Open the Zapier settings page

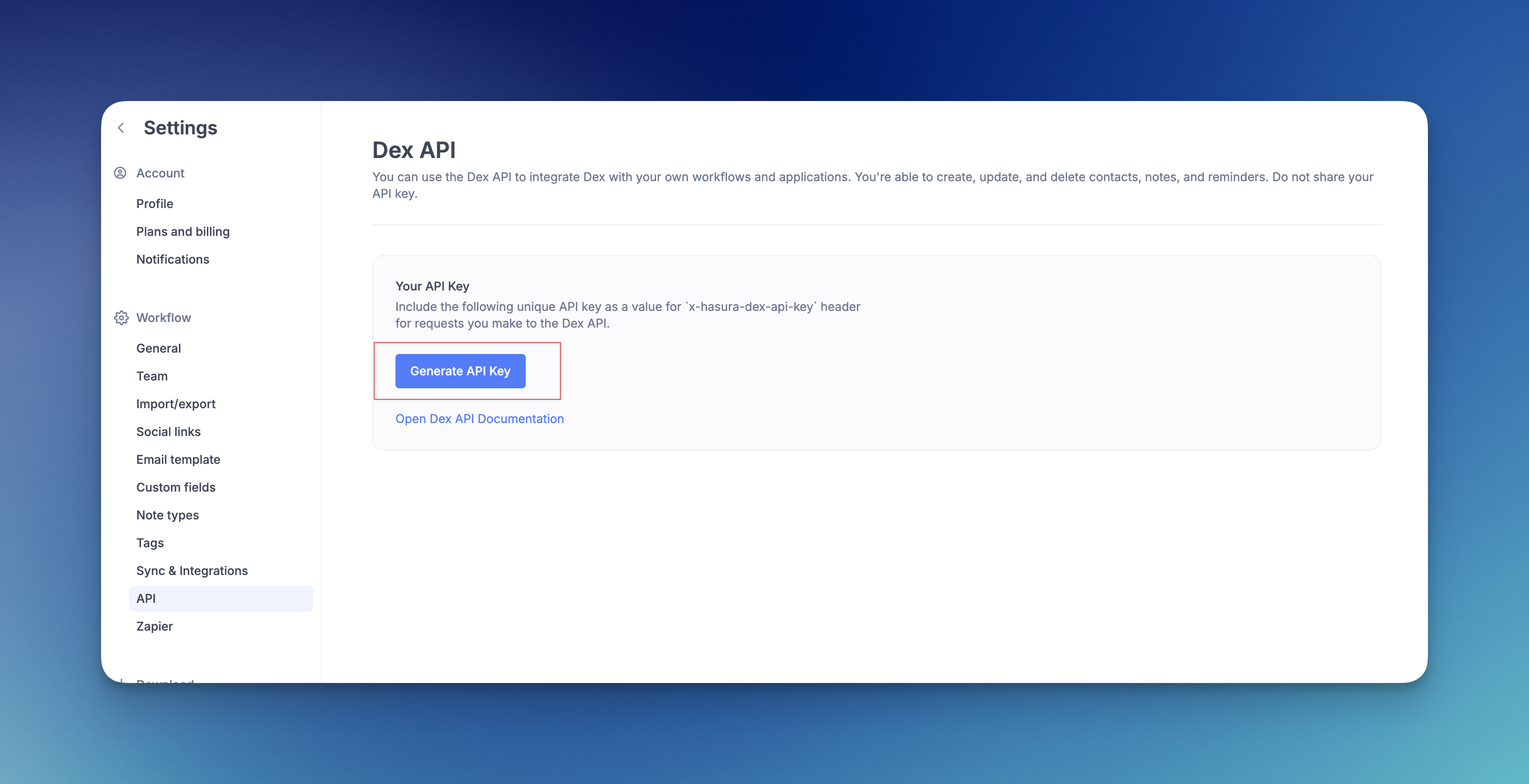coord(154,626)
